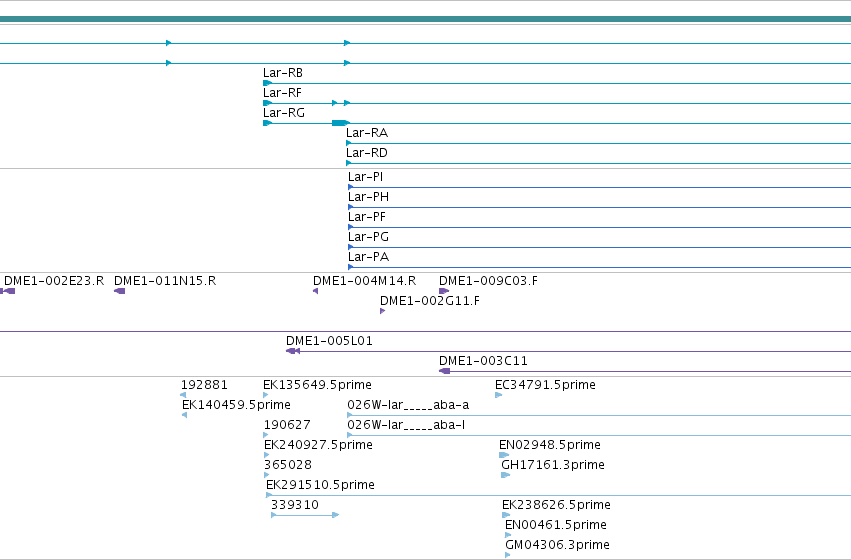This screenshot has width=851, height=560.
Task: Click the teal overview bar at top
Action: pos(426,20)
